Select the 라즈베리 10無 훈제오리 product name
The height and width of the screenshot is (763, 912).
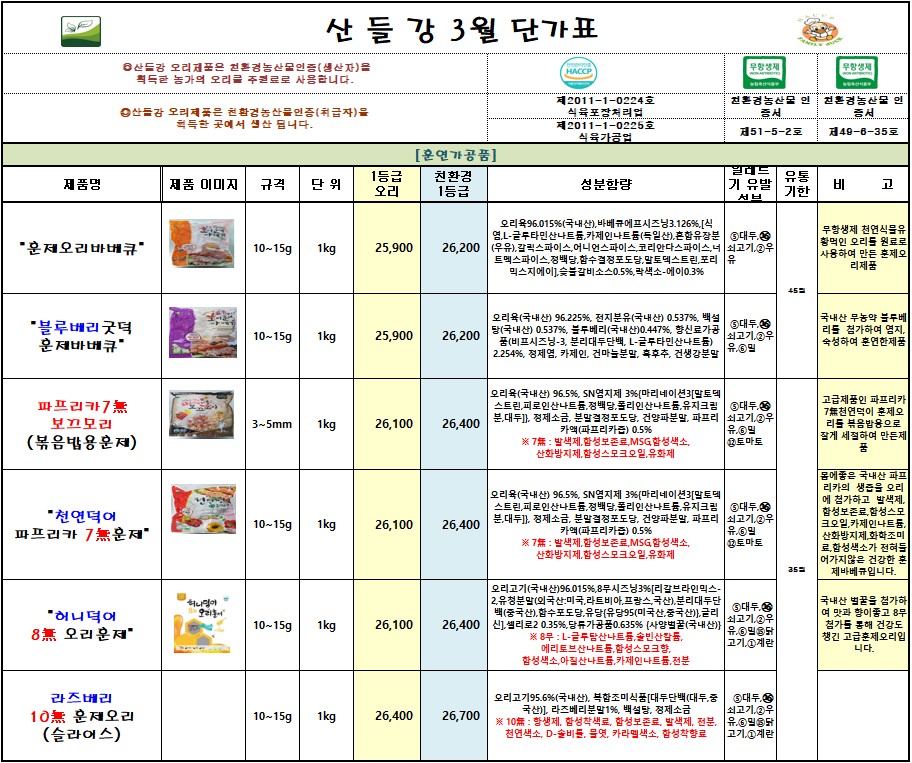82,715
